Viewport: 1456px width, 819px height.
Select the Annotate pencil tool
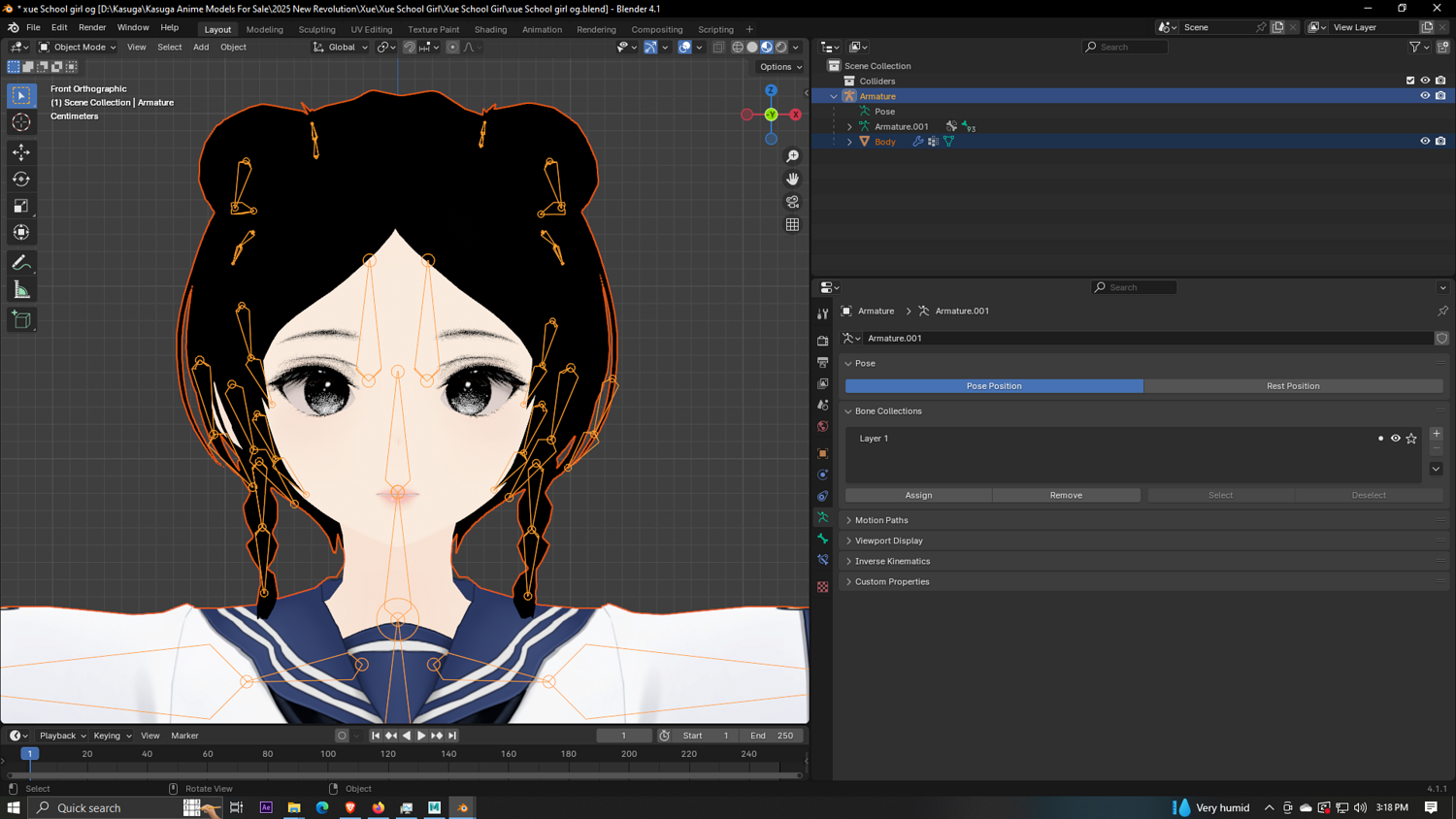(x=21, y=263)
